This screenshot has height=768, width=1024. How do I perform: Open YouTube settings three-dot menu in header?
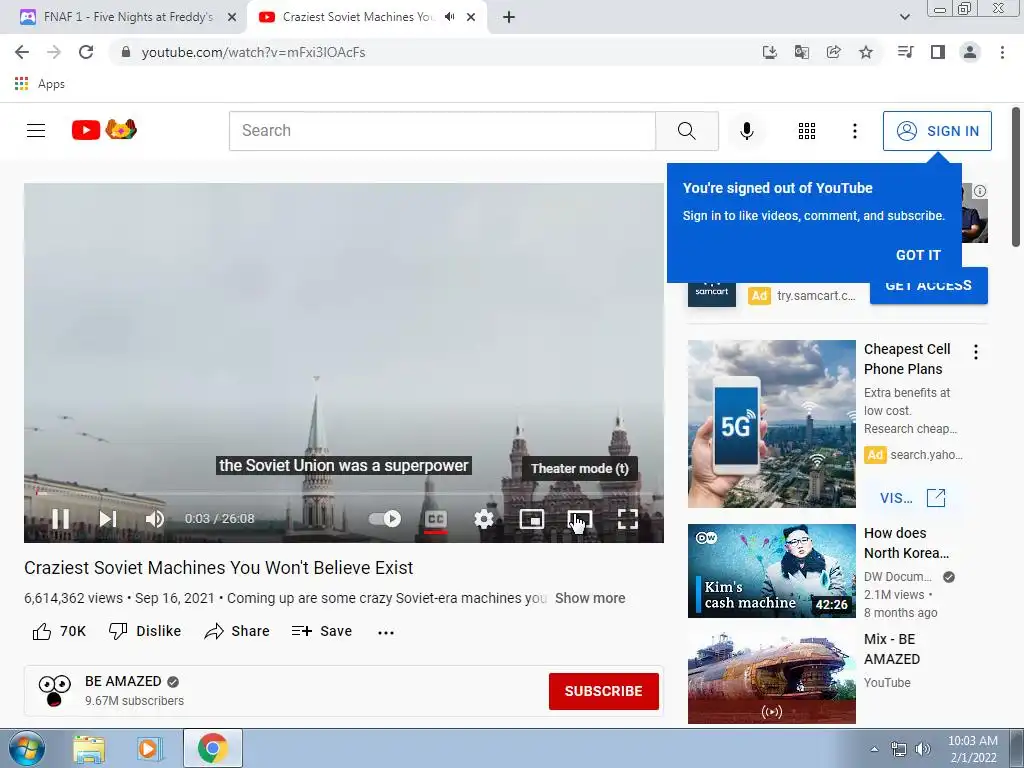[854, 131]
